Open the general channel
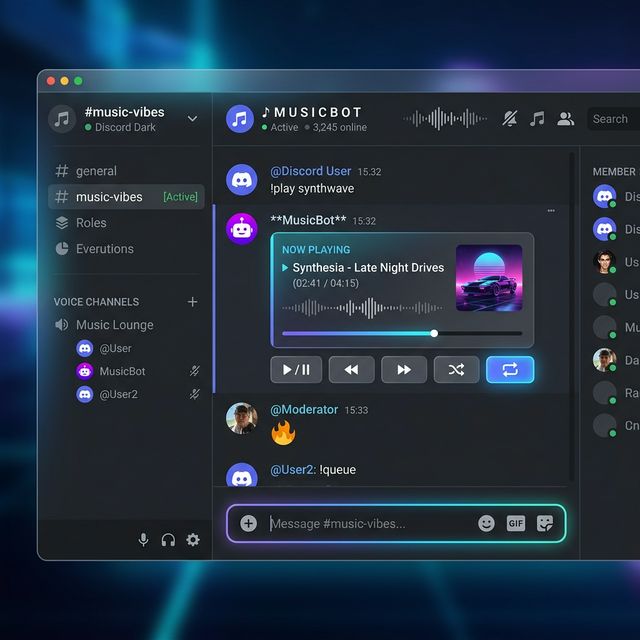Image resolution: width=640 pixels, height=640 pixels. 127,171
